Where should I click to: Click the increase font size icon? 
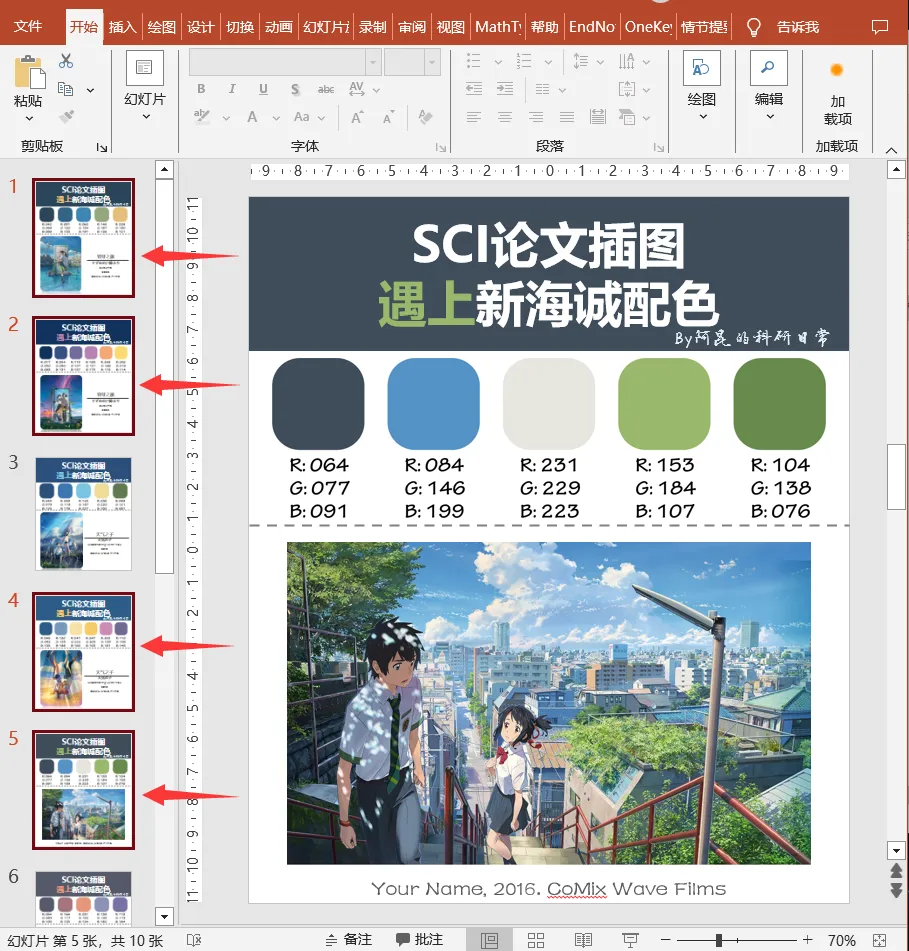[357, 117]
